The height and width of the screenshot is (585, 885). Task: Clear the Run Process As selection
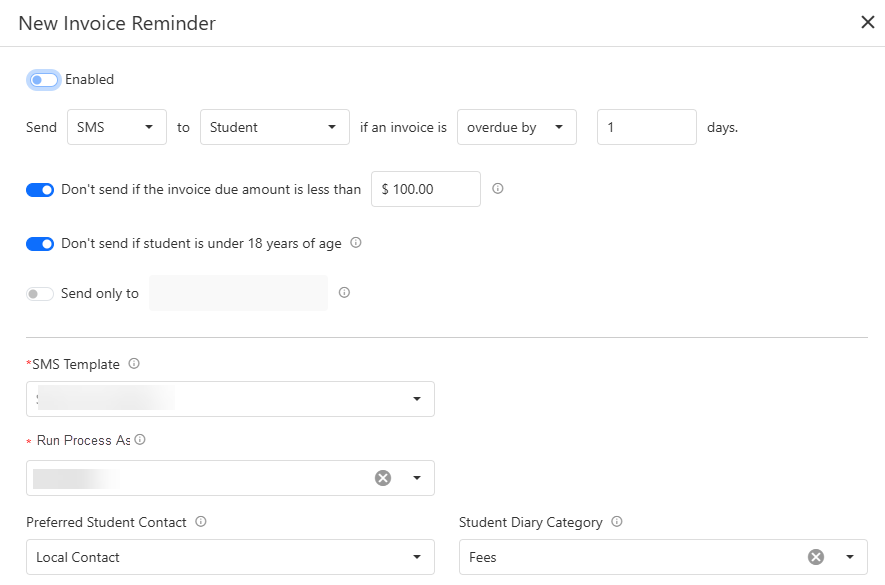pos(383,478)
